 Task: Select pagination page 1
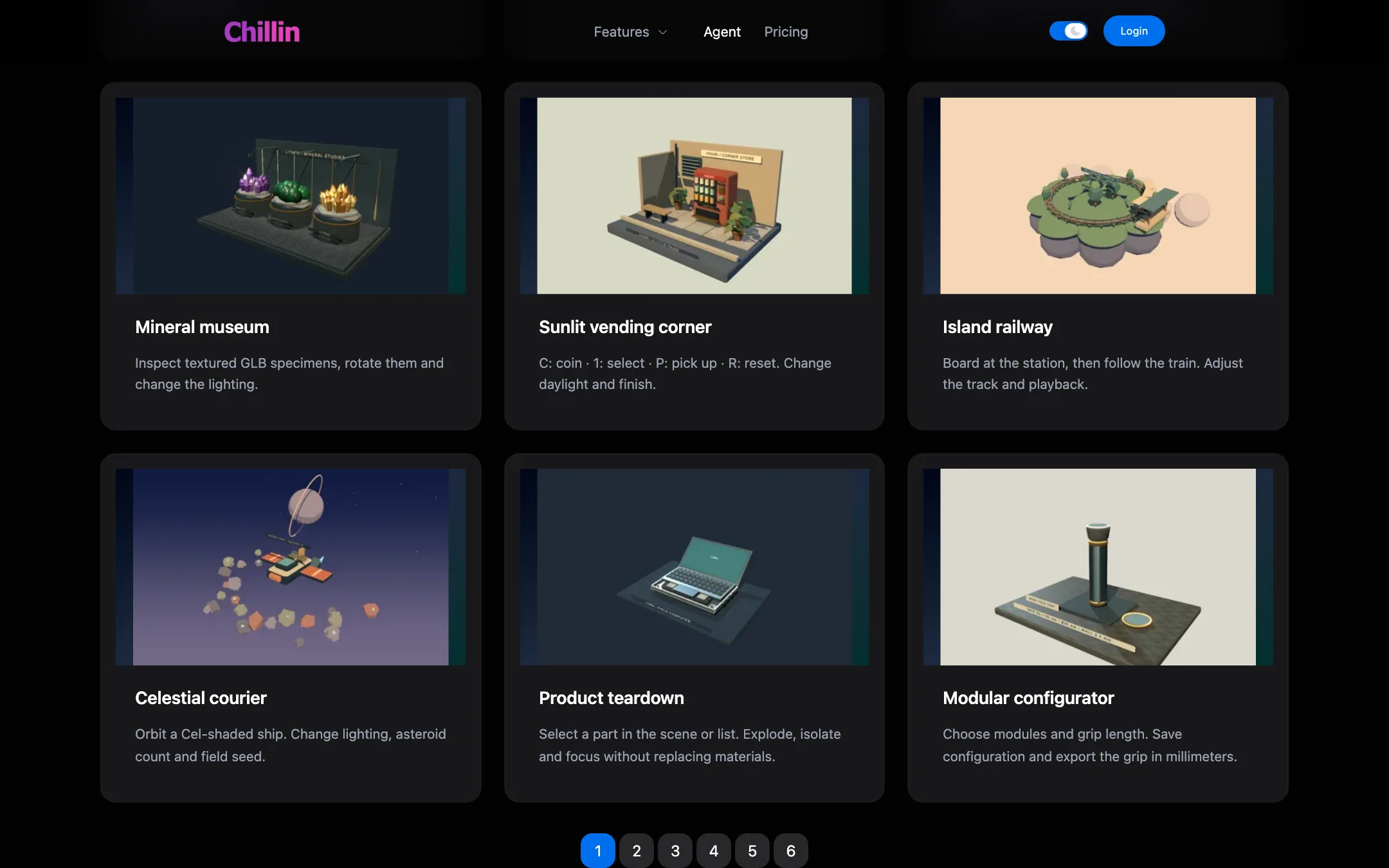pos(598,851)
